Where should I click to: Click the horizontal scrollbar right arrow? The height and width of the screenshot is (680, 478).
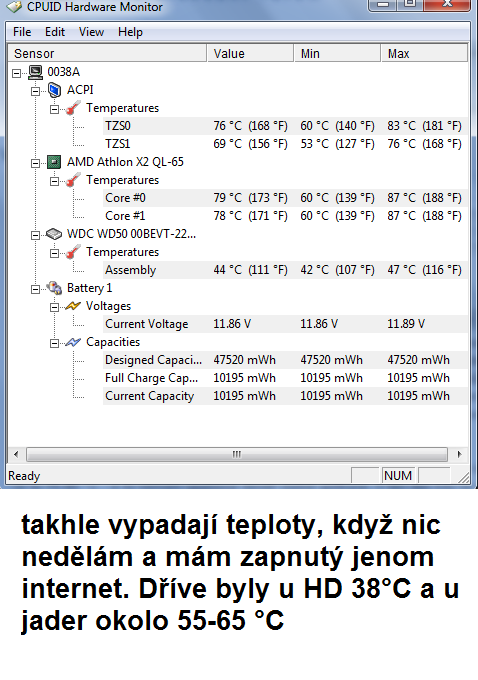pos(459,454)
